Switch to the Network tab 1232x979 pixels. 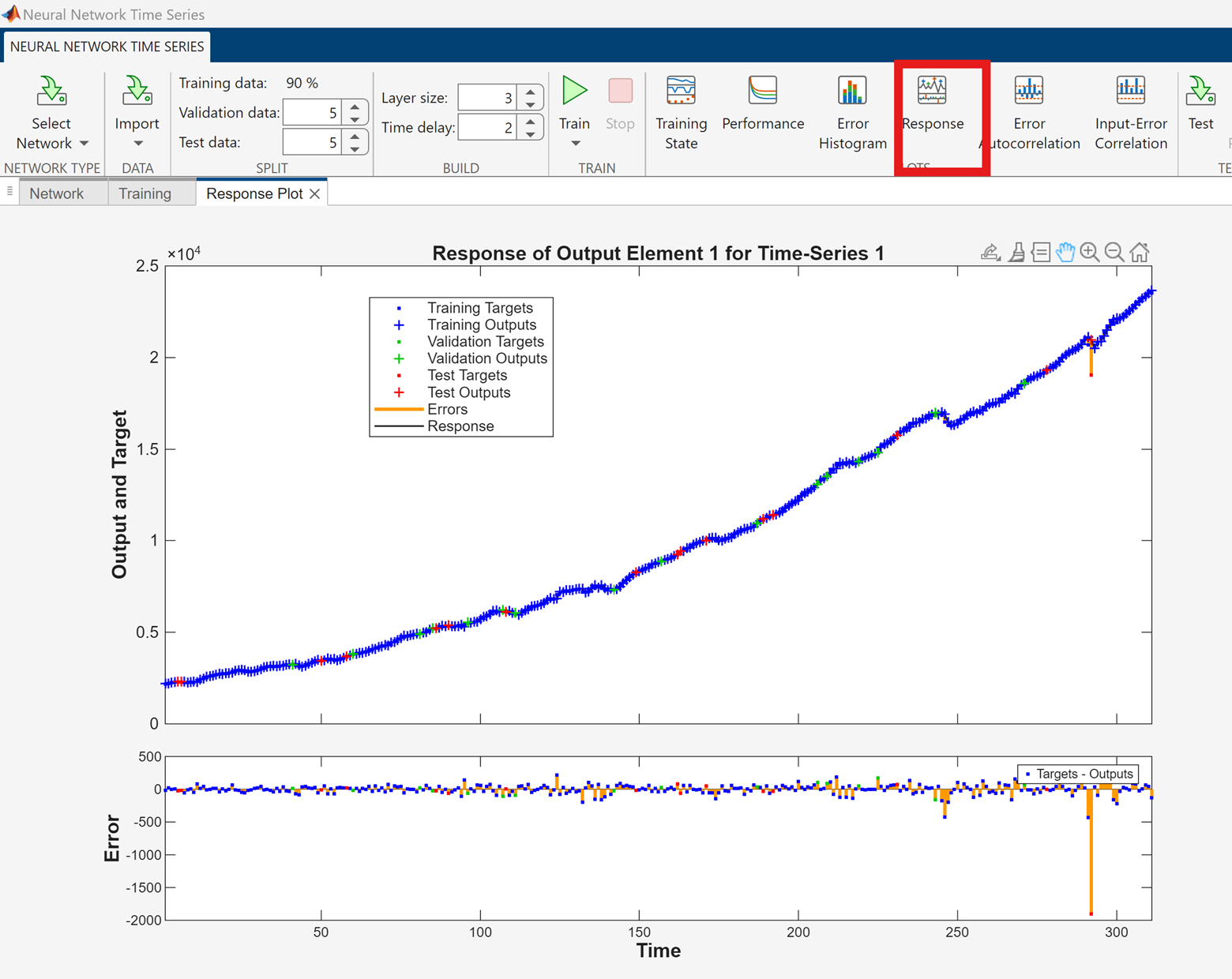pos(56,193)
